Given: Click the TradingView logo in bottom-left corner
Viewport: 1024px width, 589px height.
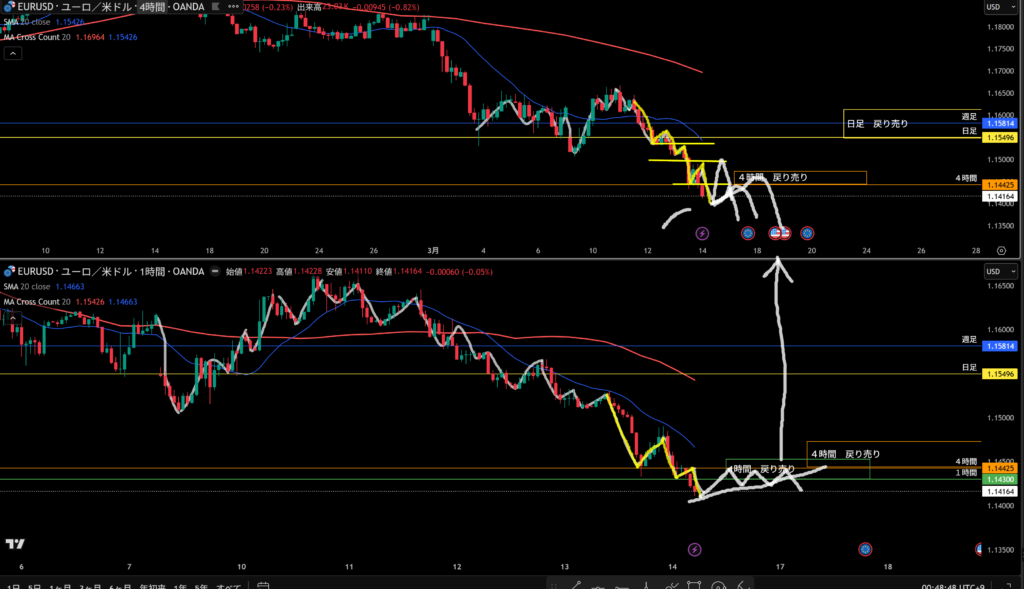Looking at the screenshot, I should (15, 544).
